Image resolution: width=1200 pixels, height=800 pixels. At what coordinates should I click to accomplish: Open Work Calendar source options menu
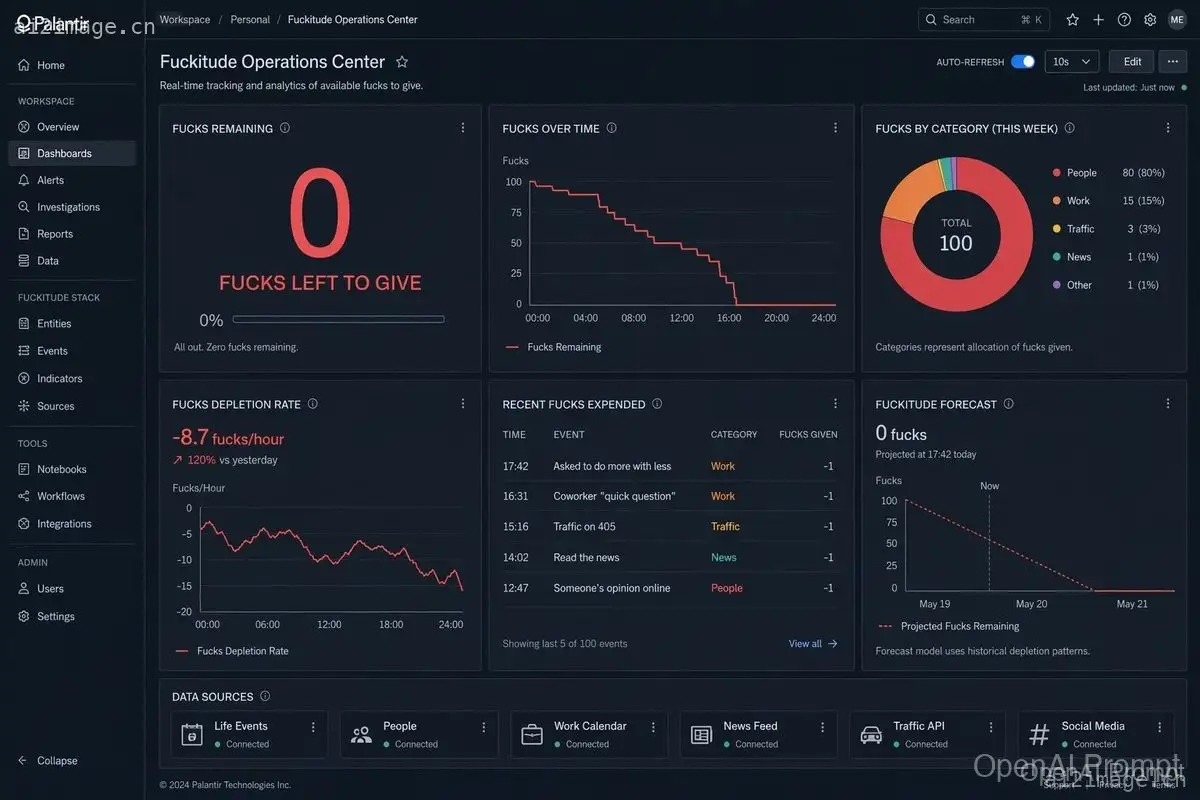653,727
